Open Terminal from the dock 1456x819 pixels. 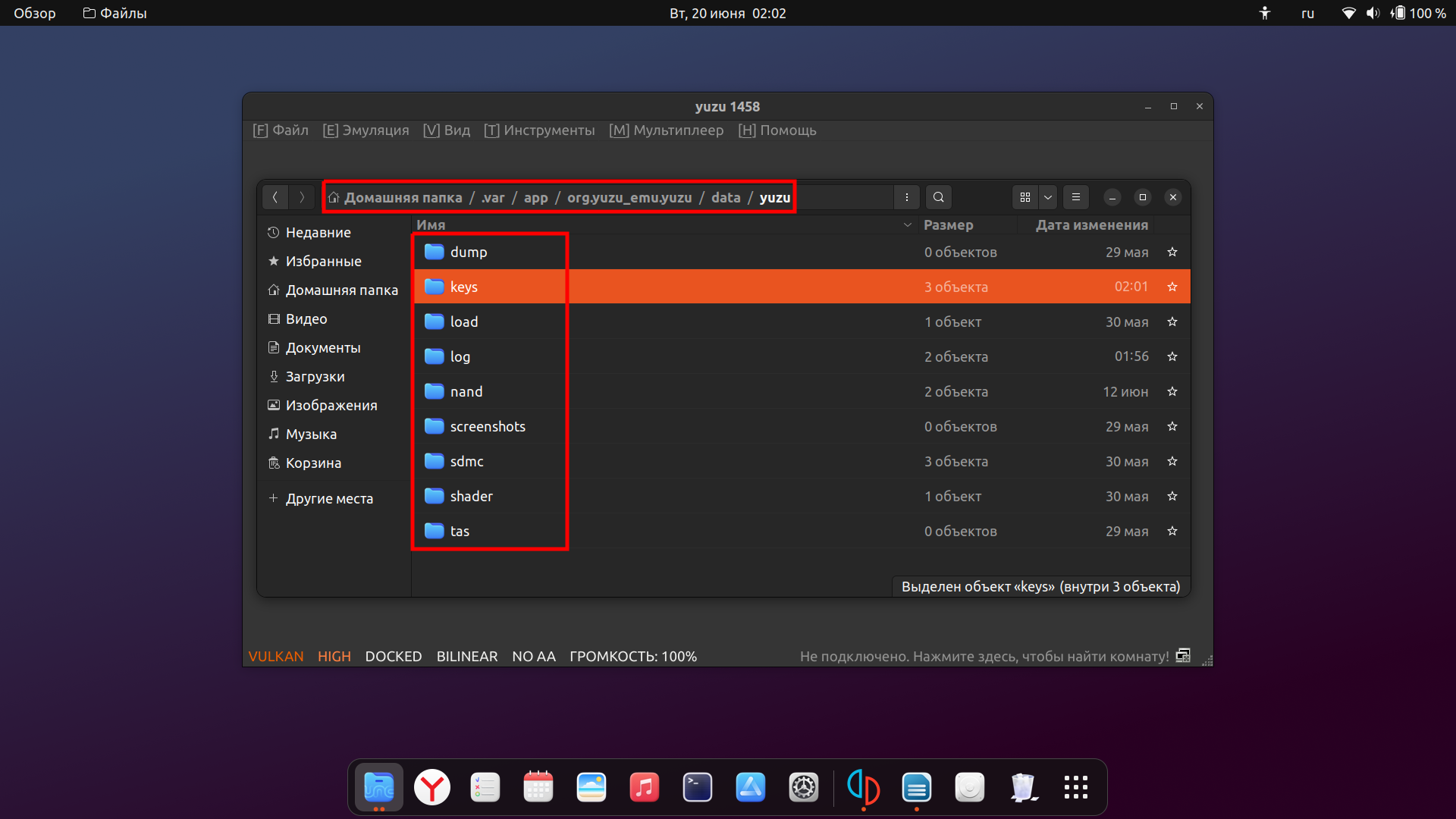pos(697,787)
